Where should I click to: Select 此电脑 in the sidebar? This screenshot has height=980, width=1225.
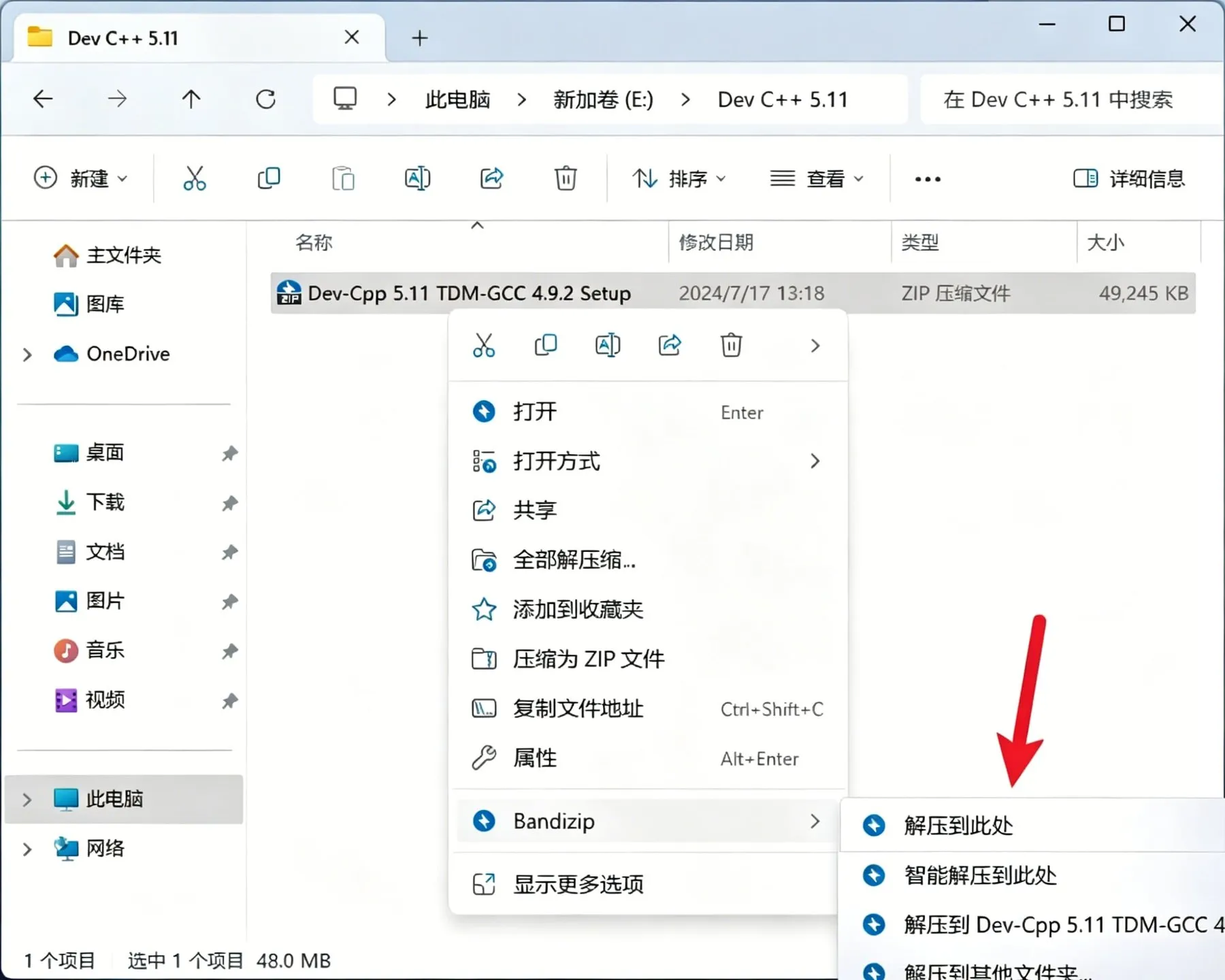coord(124,799)
